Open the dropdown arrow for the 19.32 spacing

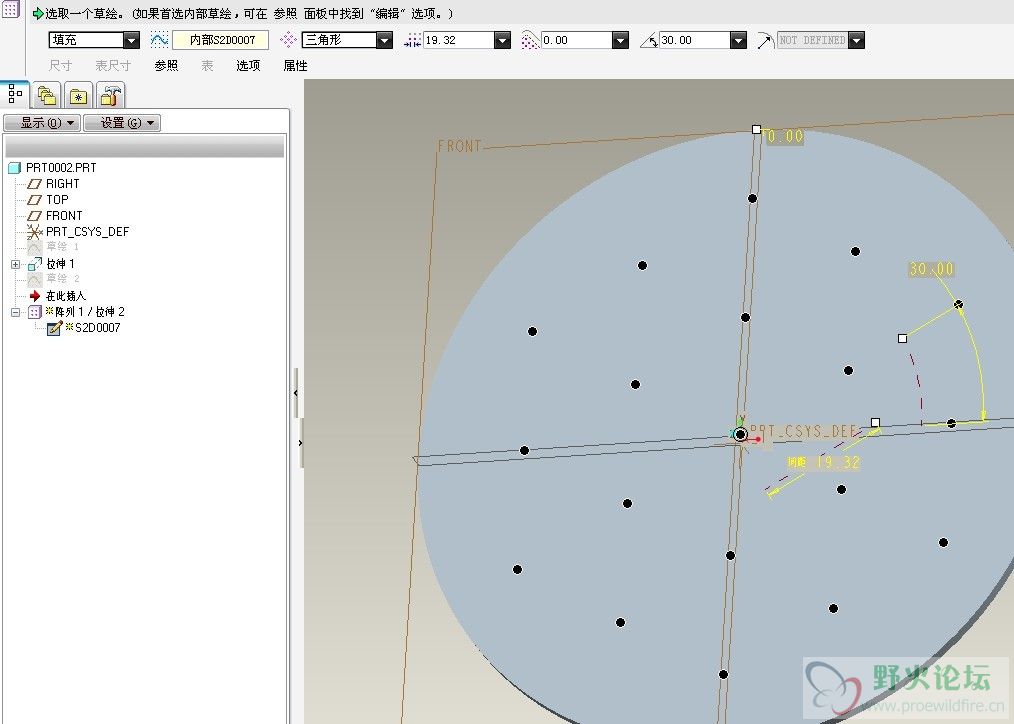(502, 40)
